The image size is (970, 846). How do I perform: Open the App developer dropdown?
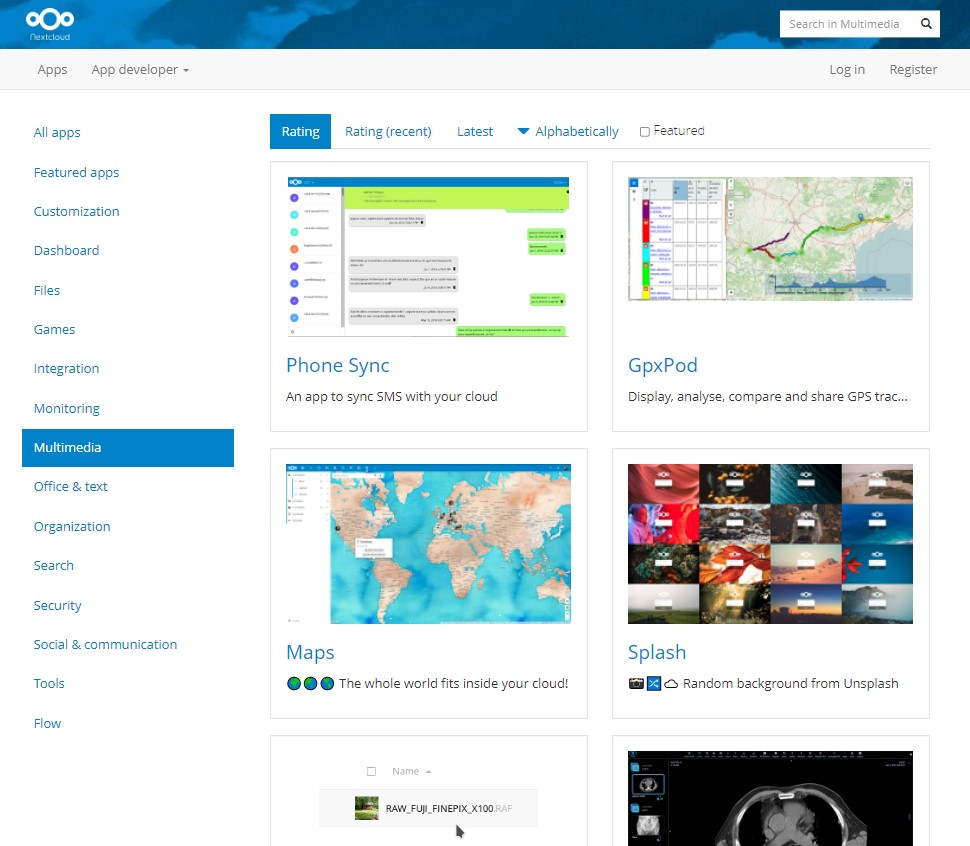(139, 69)
